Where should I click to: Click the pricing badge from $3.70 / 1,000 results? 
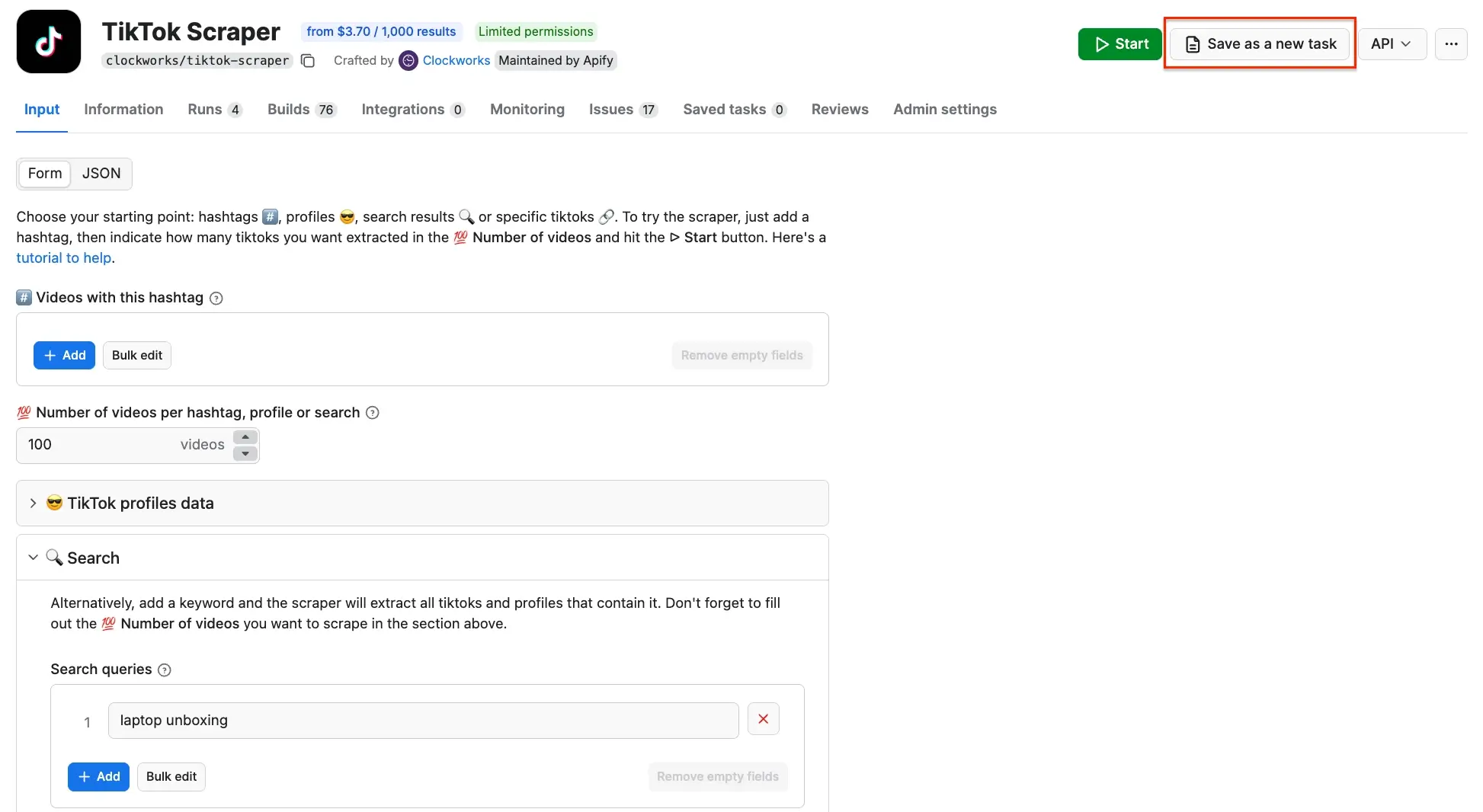point(381,32)
